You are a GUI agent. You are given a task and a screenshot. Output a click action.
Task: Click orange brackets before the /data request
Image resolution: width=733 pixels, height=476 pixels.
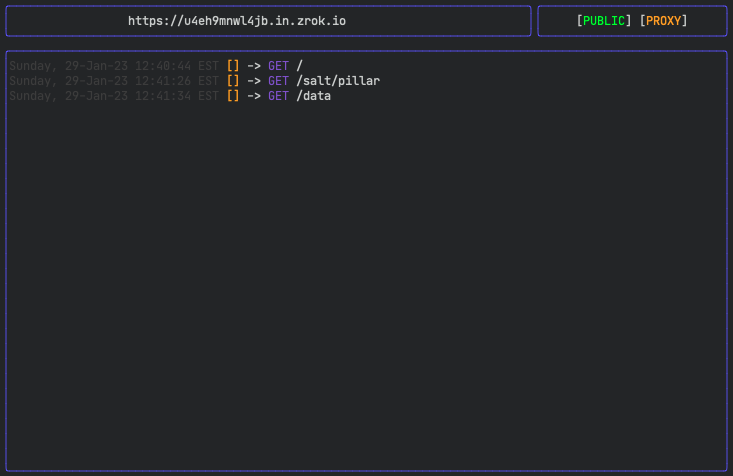click(233, 96)
